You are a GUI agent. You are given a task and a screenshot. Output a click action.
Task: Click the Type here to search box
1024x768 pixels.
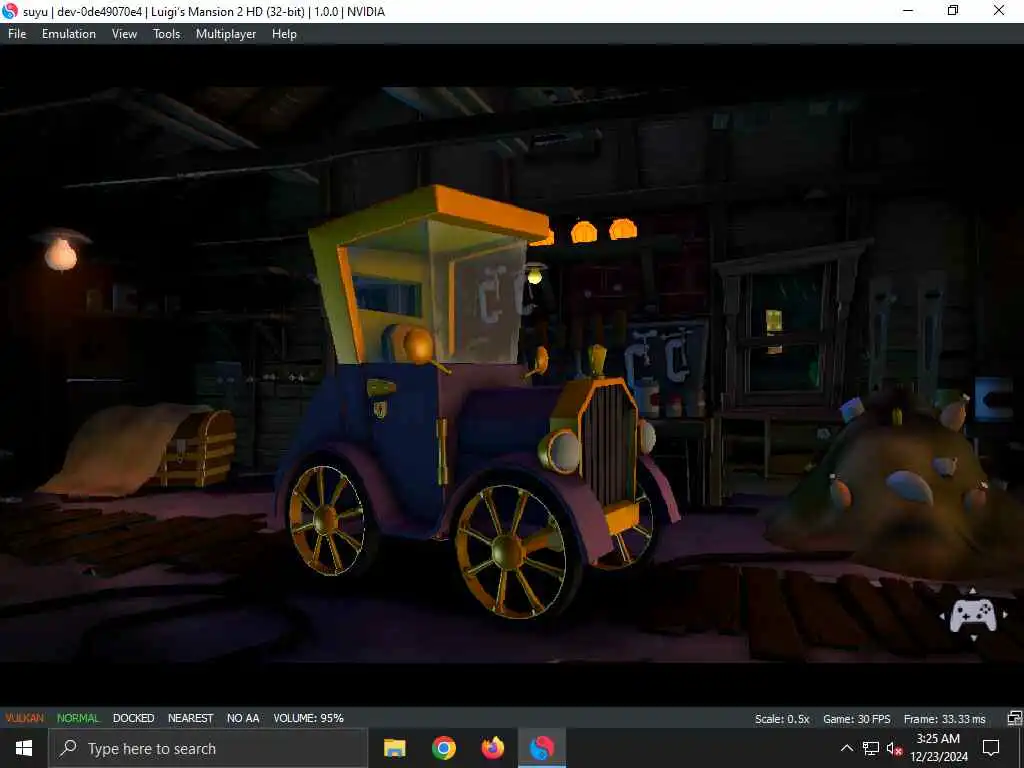[x=208, y=748]
